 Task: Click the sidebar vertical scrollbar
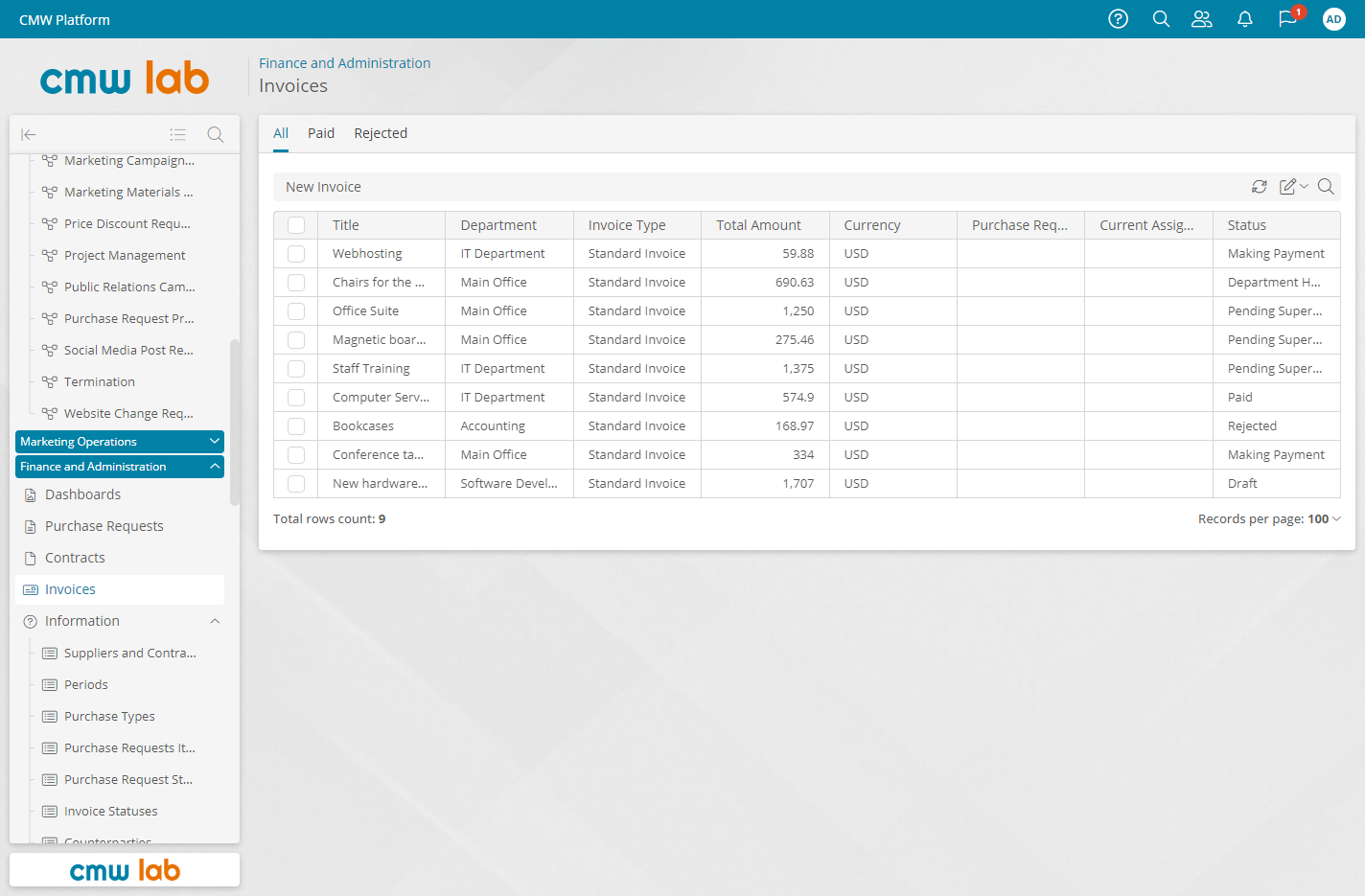(x=235, y=423)
